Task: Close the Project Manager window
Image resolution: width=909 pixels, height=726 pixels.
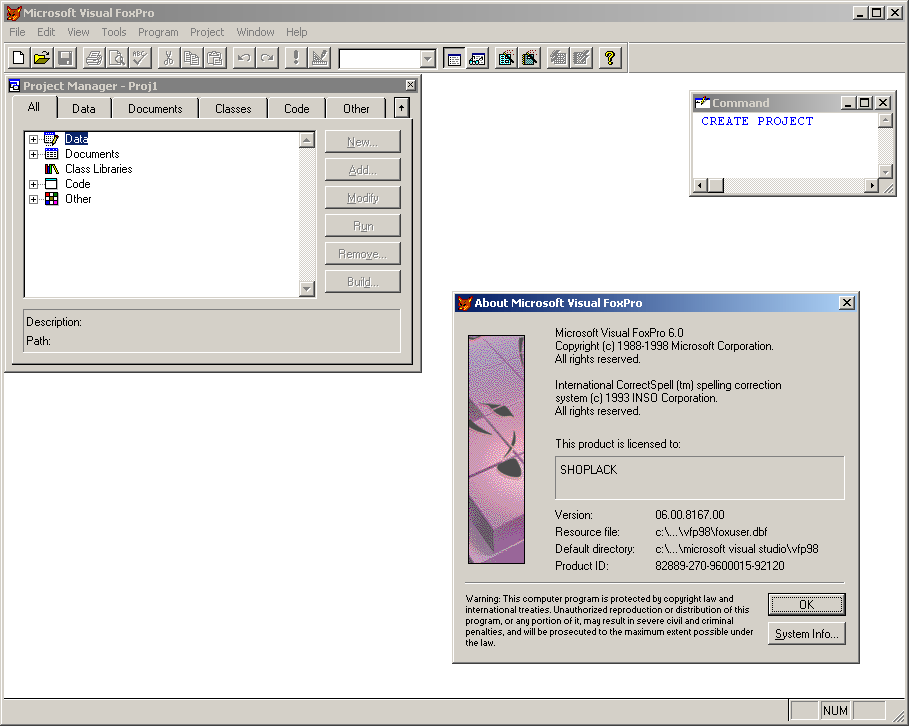Action: point(410,85)
